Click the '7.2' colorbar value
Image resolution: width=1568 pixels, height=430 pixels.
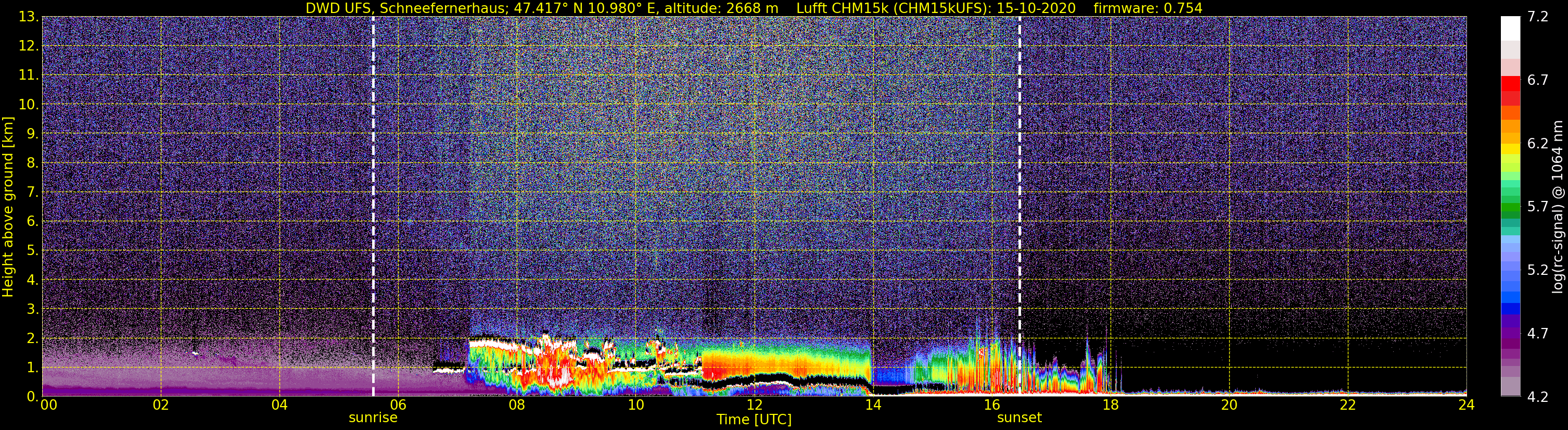(x=1538, y=17)
